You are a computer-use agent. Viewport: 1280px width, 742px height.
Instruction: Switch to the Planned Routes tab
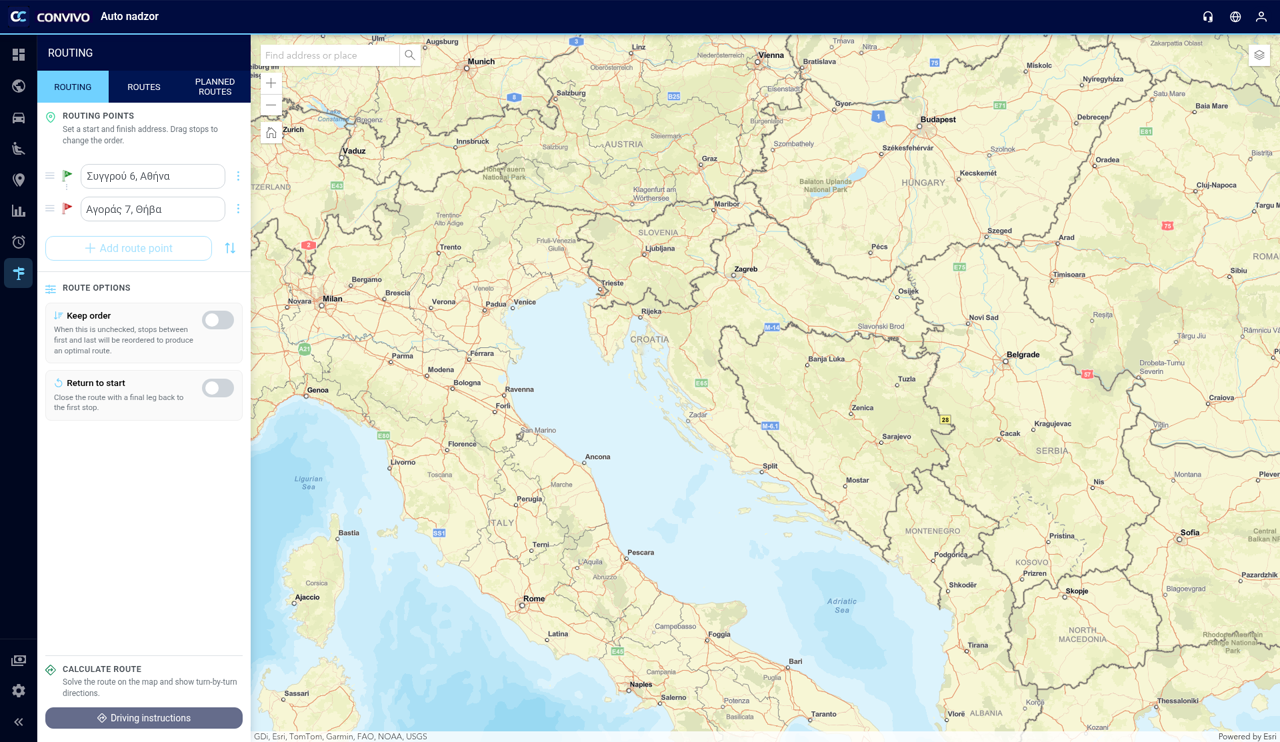pyautogui.click(x=215, y=87)
